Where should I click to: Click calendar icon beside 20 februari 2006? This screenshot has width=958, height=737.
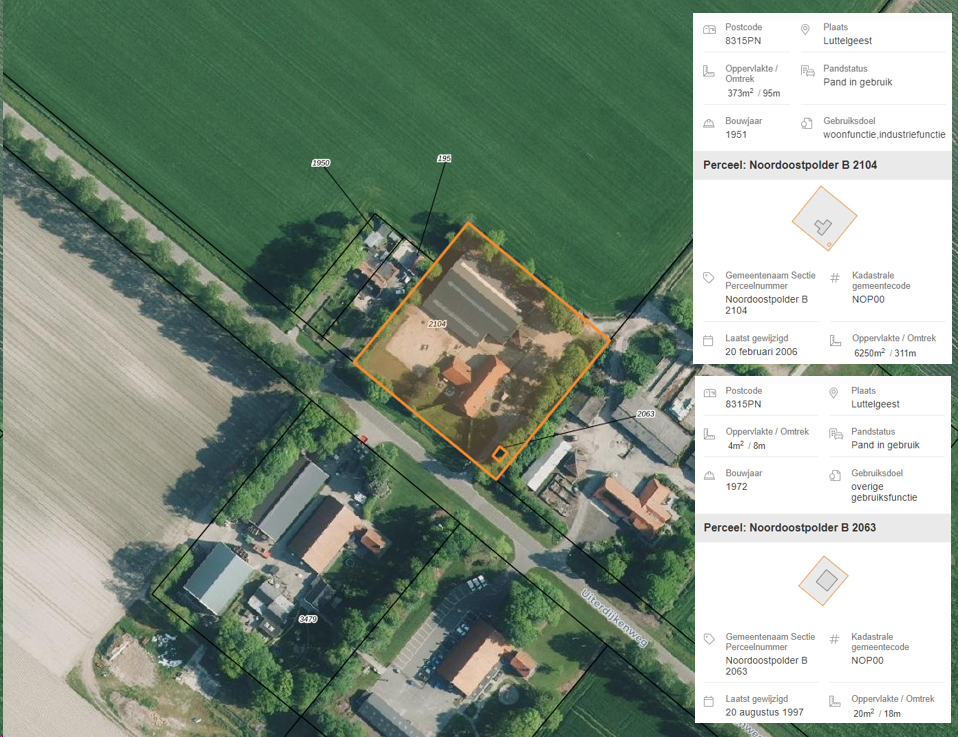(708, 340)
